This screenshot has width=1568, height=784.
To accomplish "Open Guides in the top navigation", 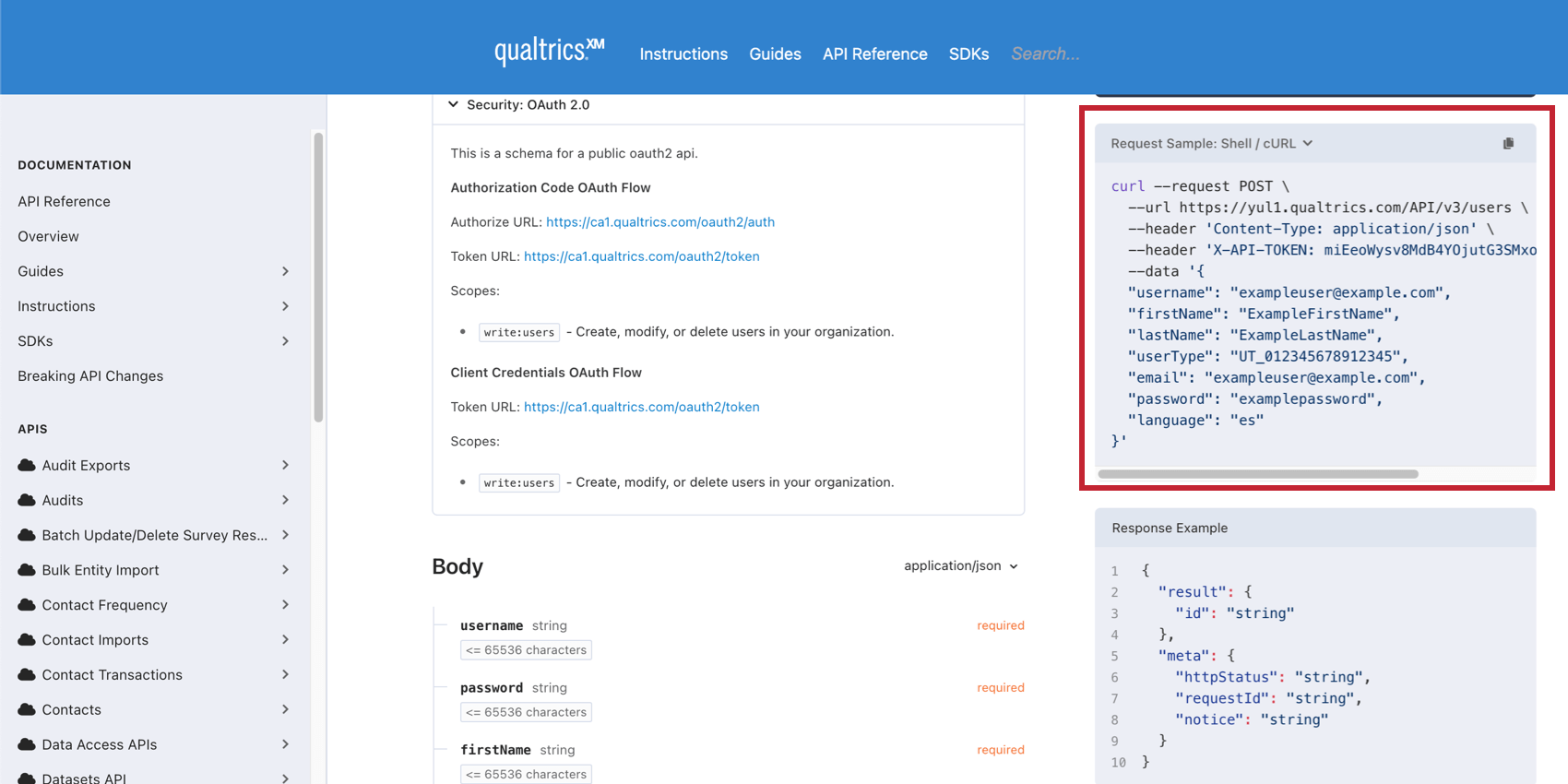I will (775, 53).
